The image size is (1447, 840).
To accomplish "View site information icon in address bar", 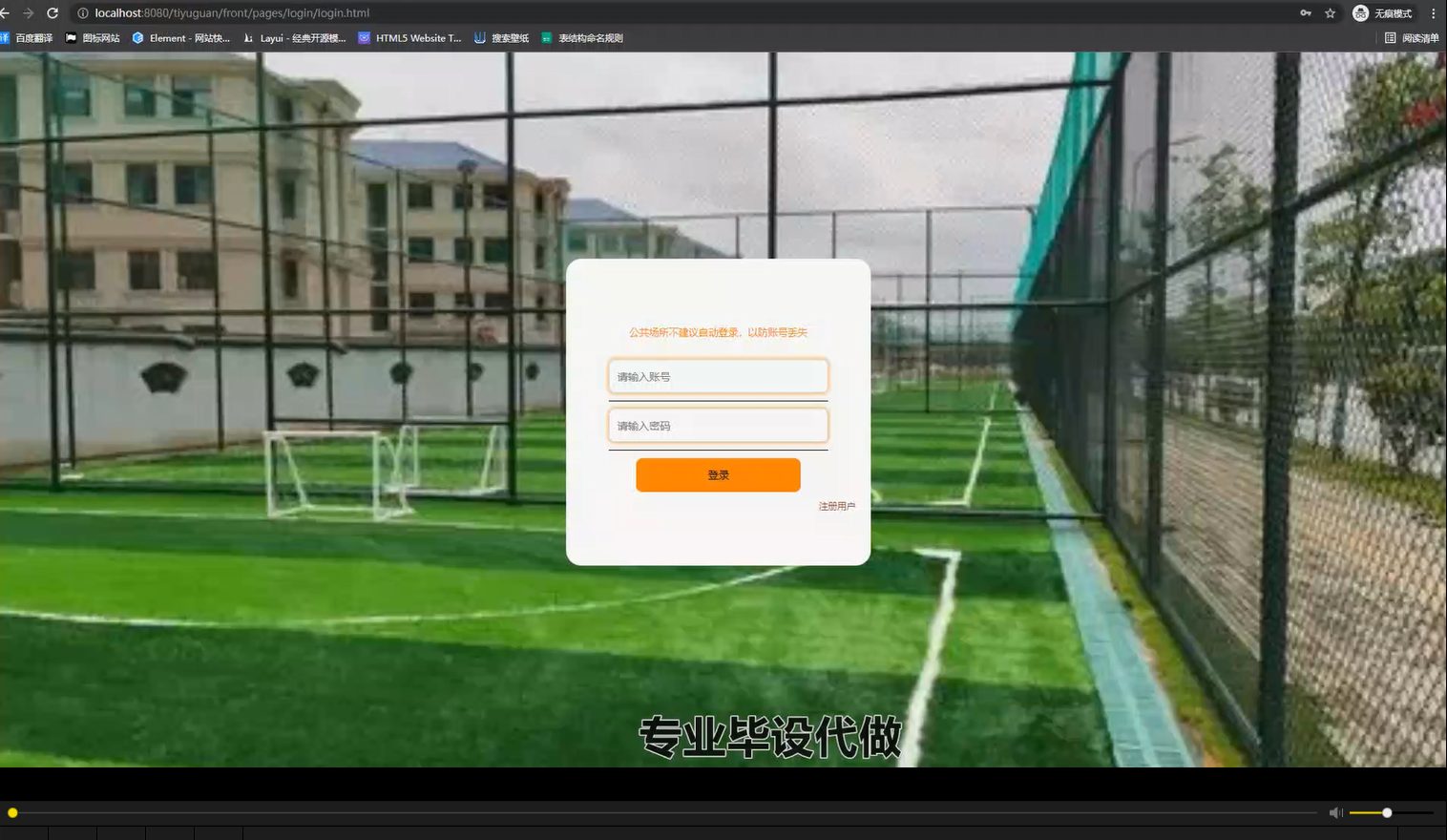I will point(83,13).
